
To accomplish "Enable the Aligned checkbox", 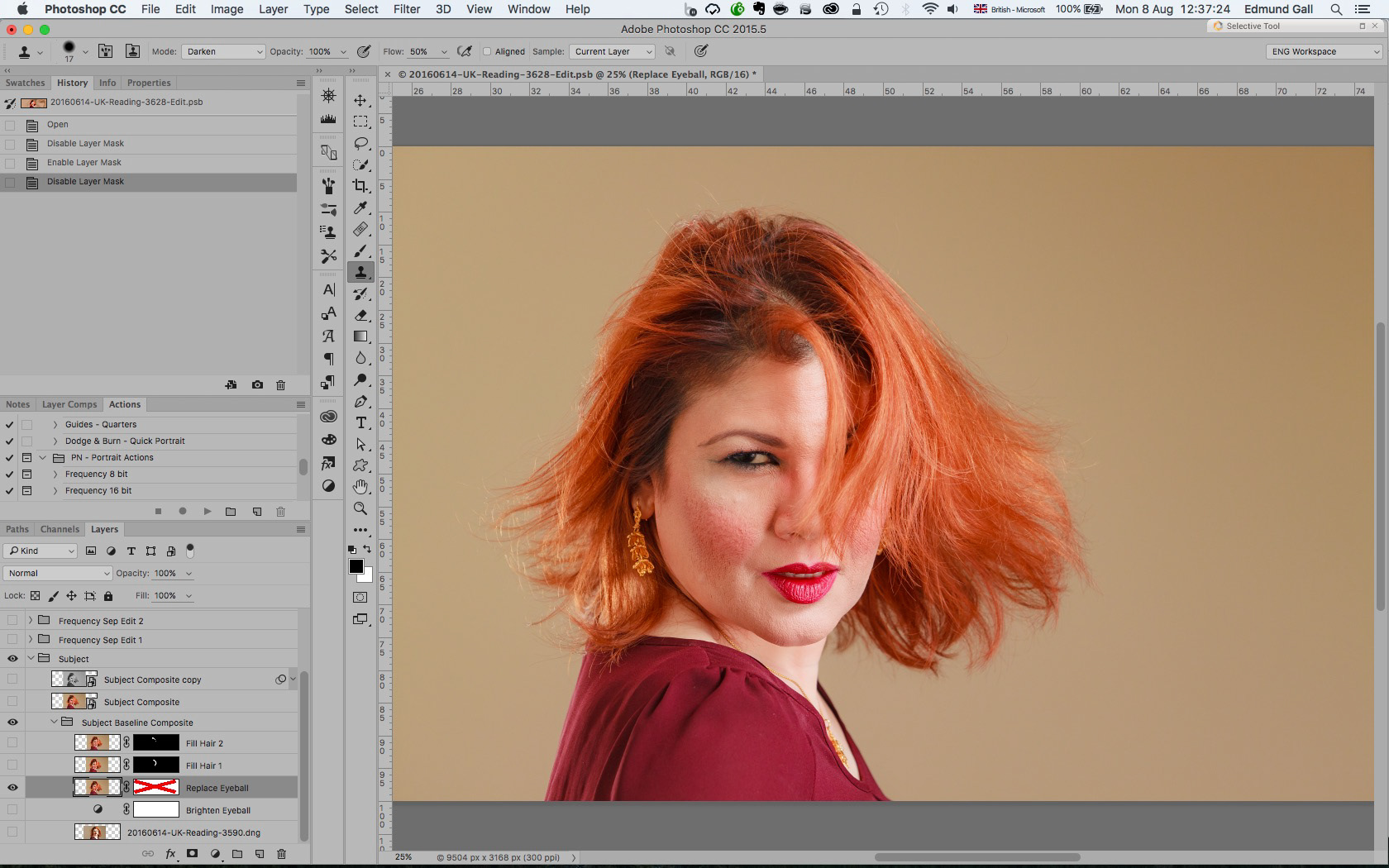I will point(487,51).
